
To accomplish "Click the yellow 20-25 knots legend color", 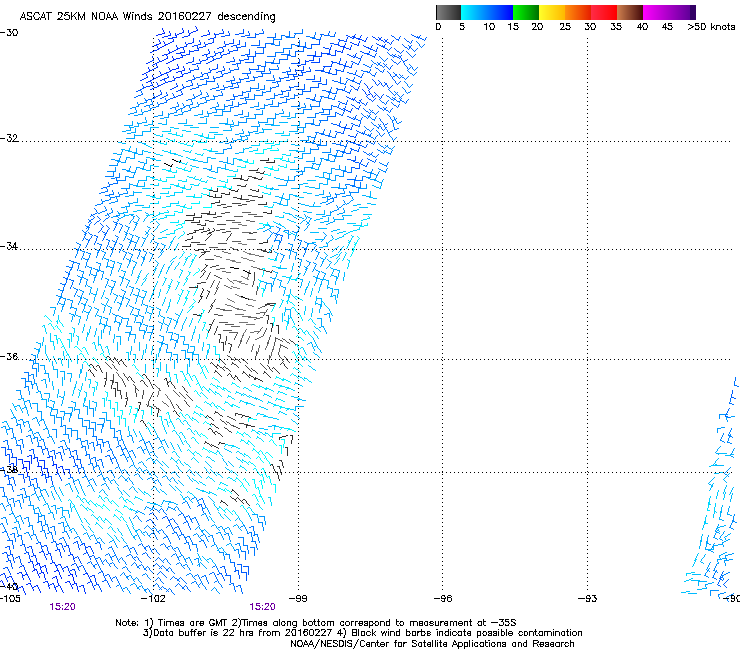I will coord(552,12).
